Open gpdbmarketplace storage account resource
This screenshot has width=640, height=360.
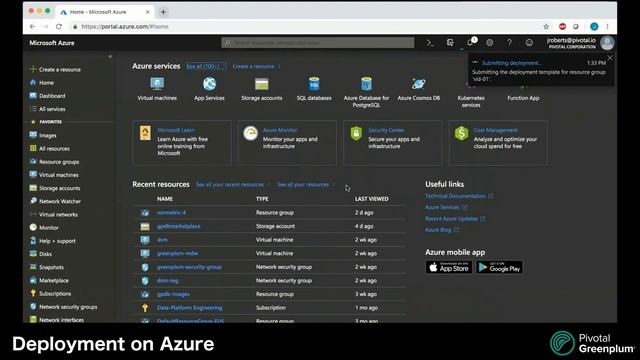coord(178,226)
